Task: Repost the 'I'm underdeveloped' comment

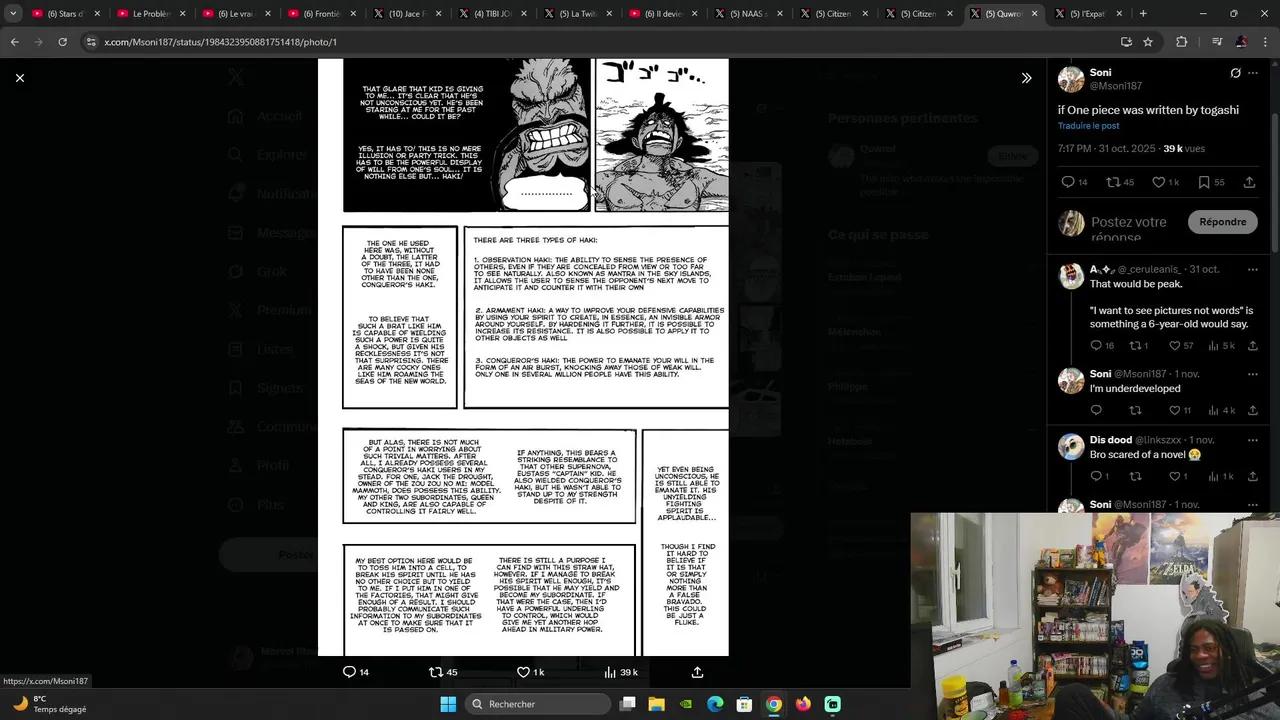Action: (x=1135, y=410)
